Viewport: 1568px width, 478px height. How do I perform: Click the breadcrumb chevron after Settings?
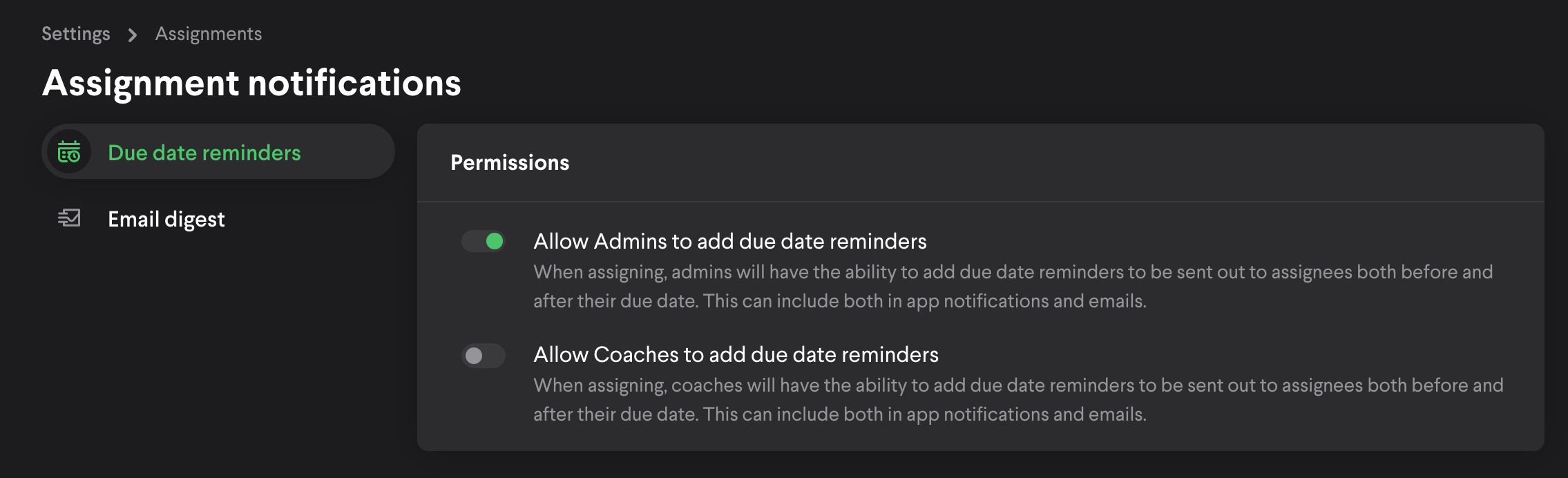coord(133,35)
